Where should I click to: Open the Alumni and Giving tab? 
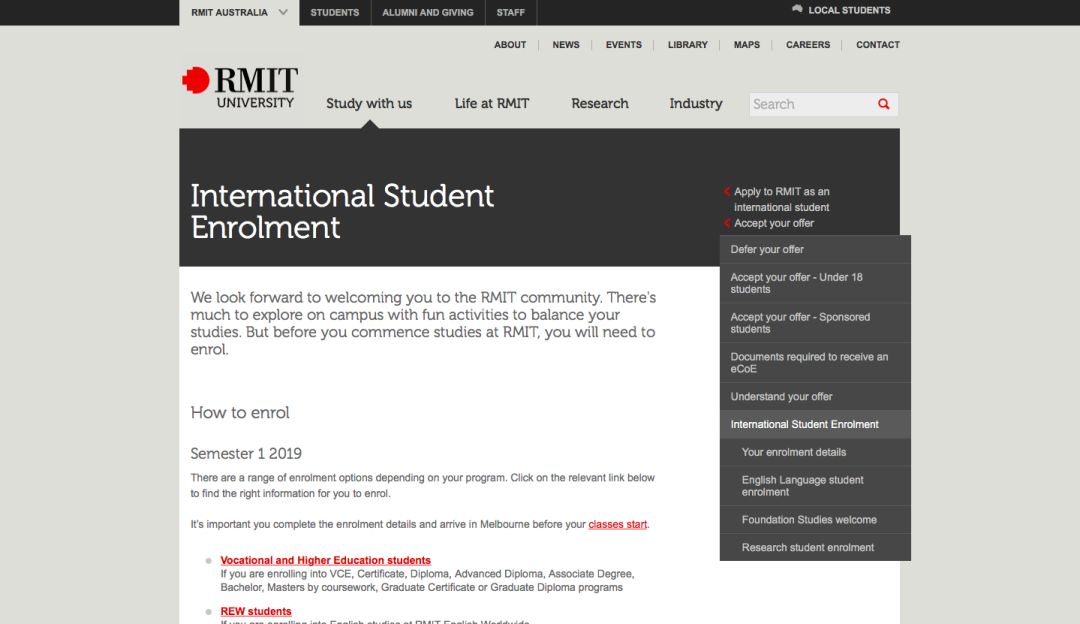(428, 12)
